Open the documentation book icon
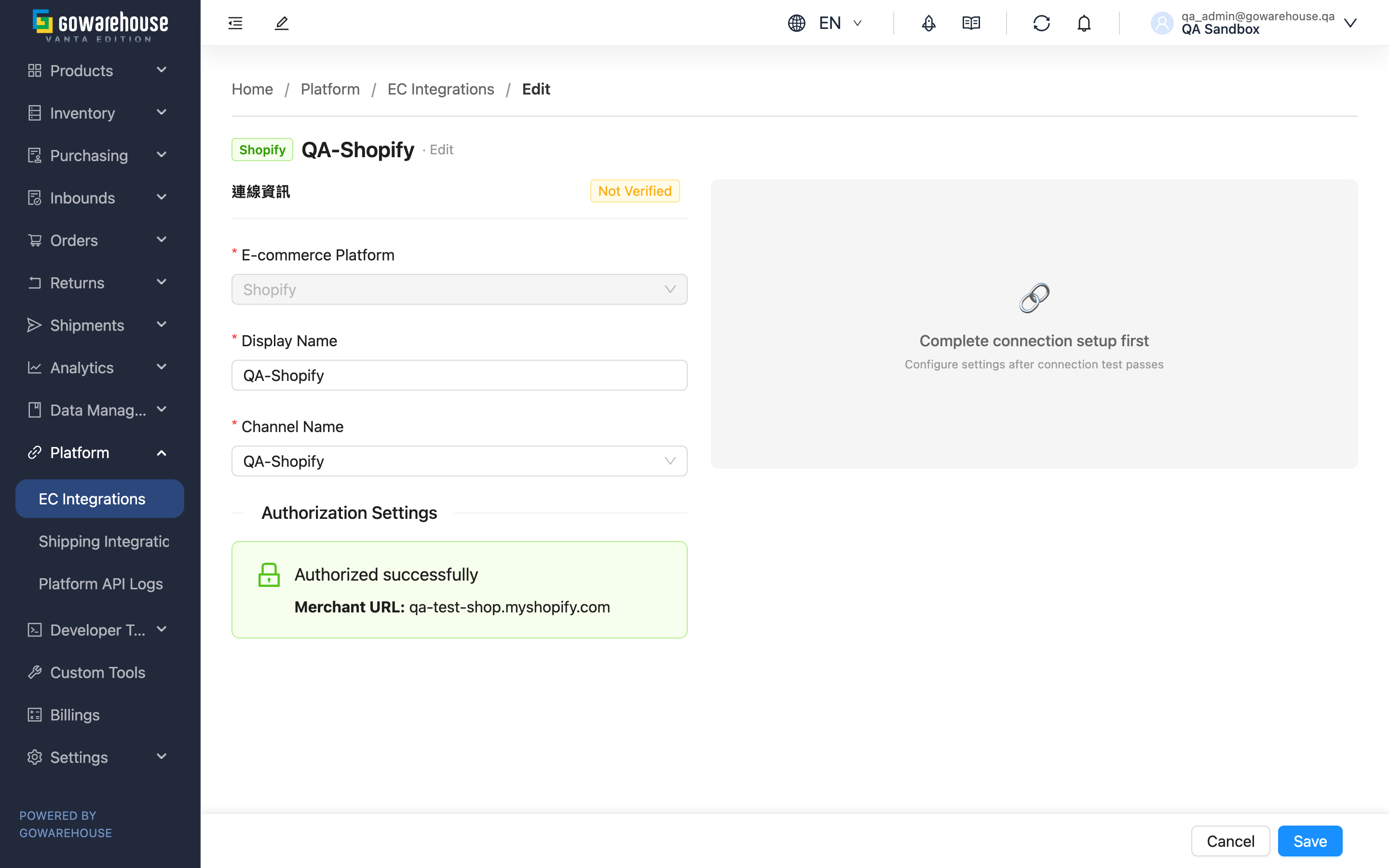 [971, 23]
